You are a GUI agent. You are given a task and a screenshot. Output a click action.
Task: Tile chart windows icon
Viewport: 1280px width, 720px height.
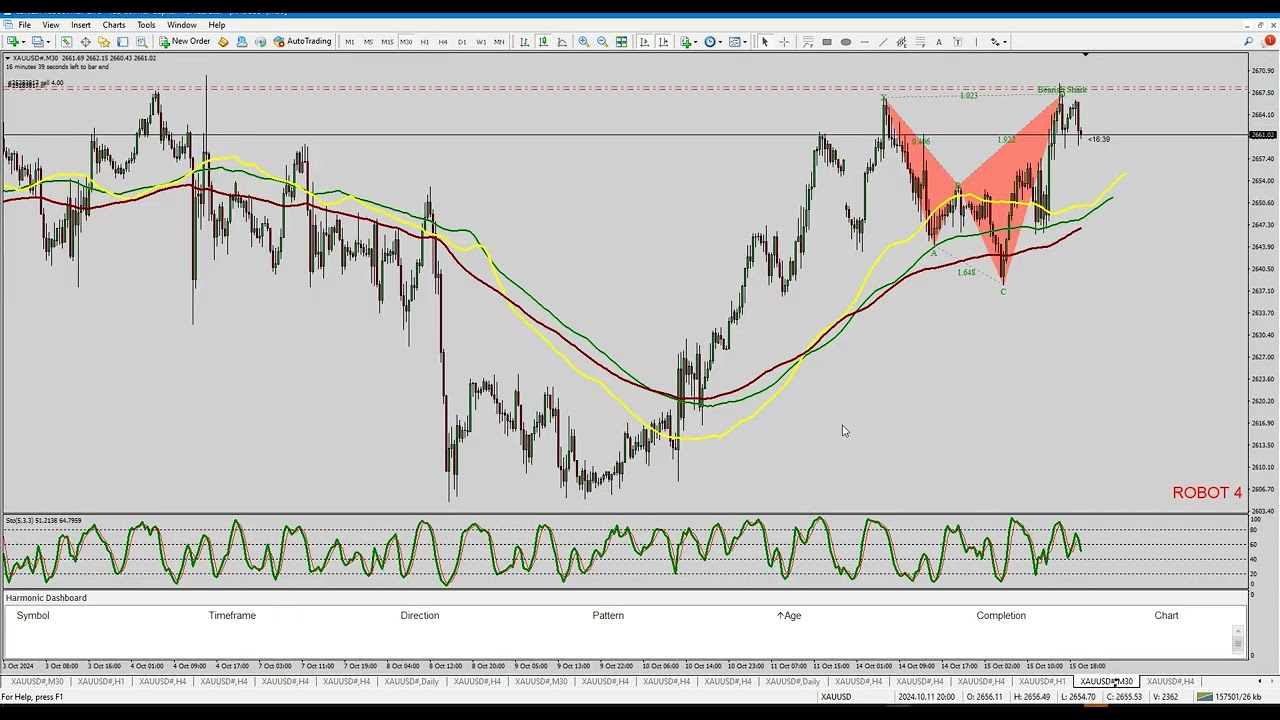tap(622, 42)
